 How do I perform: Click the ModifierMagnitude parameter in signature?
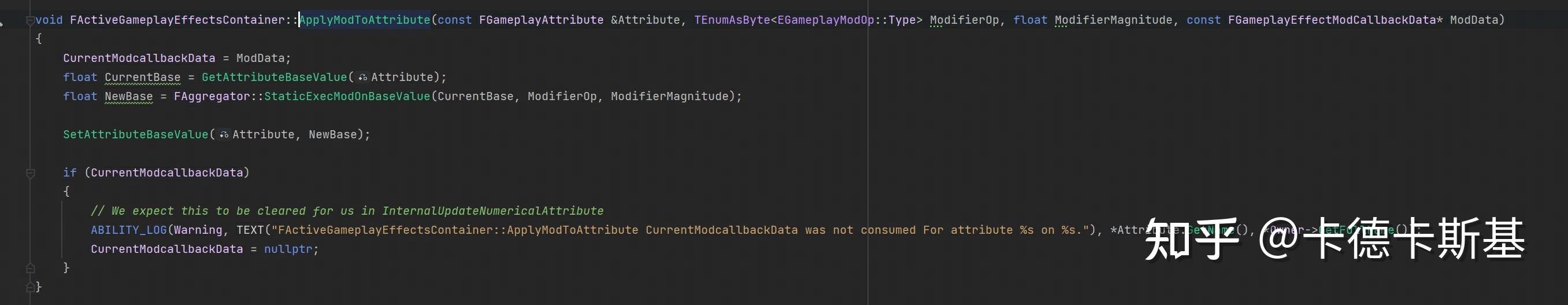point(1113,20)
